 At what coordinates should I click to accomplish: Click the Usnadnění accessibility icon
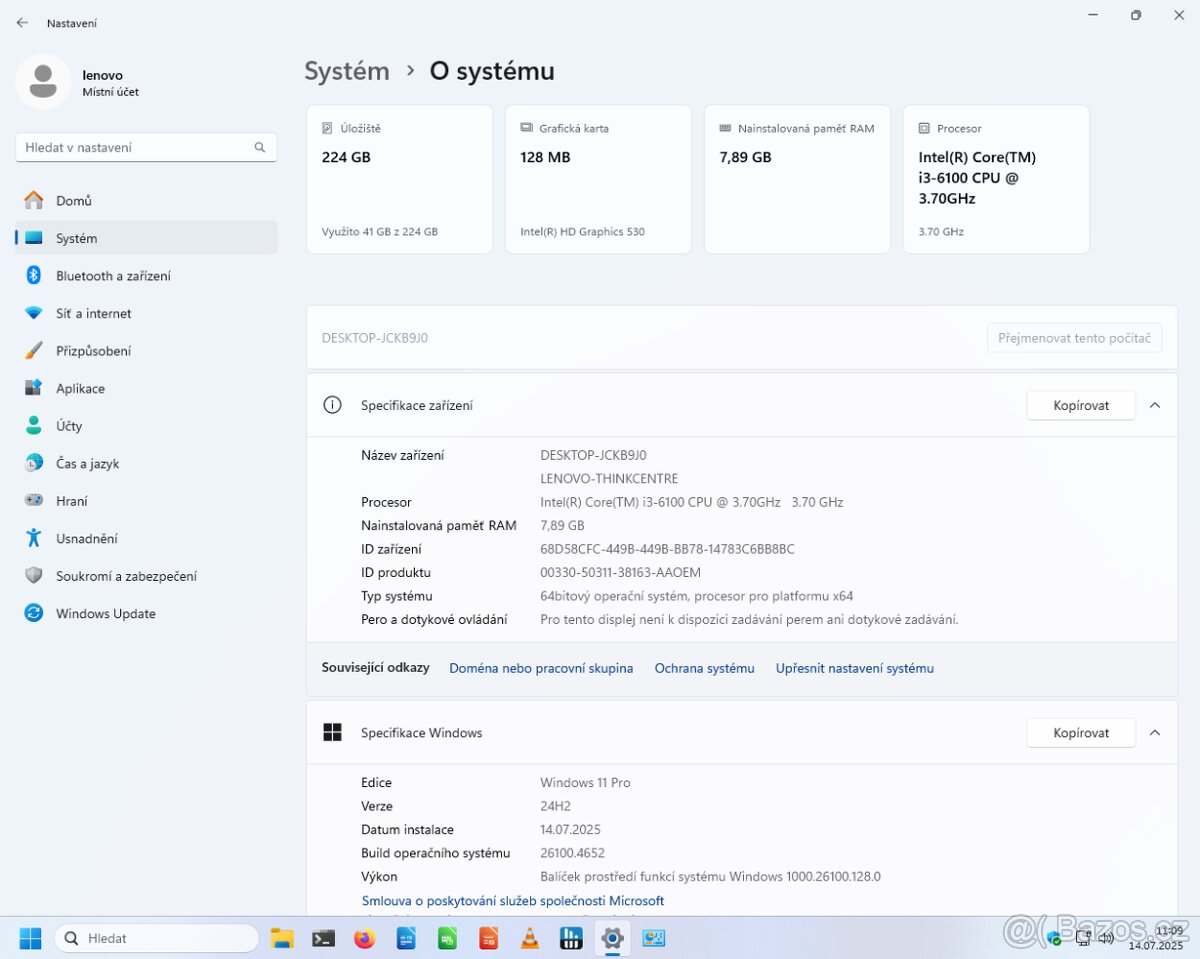click(x=31, y=538)
